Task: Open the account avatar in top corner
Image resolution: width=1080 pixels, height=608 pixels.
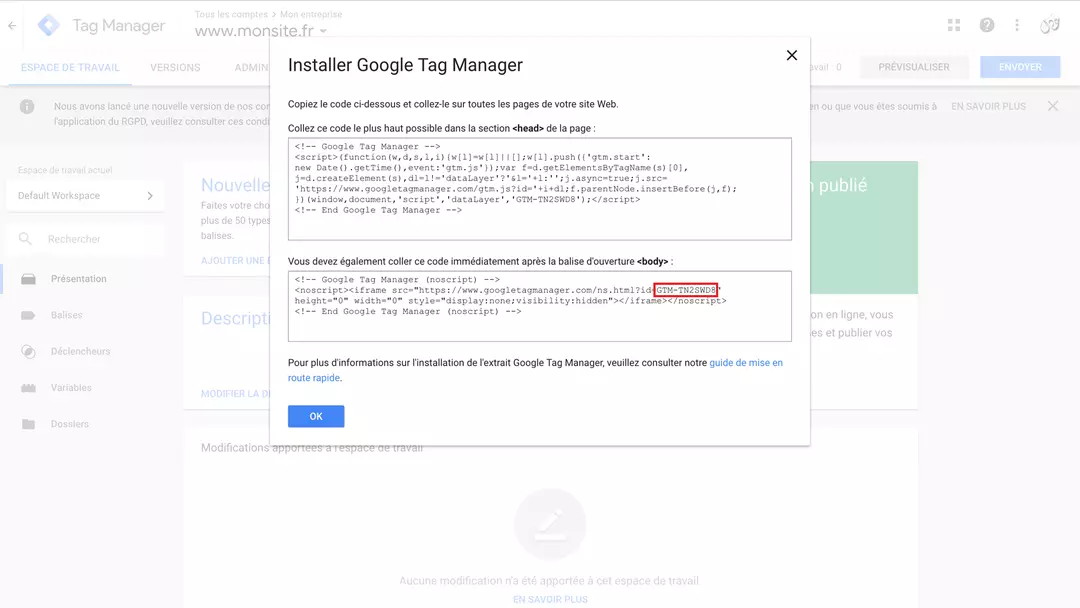Action: click(1050, 25)
